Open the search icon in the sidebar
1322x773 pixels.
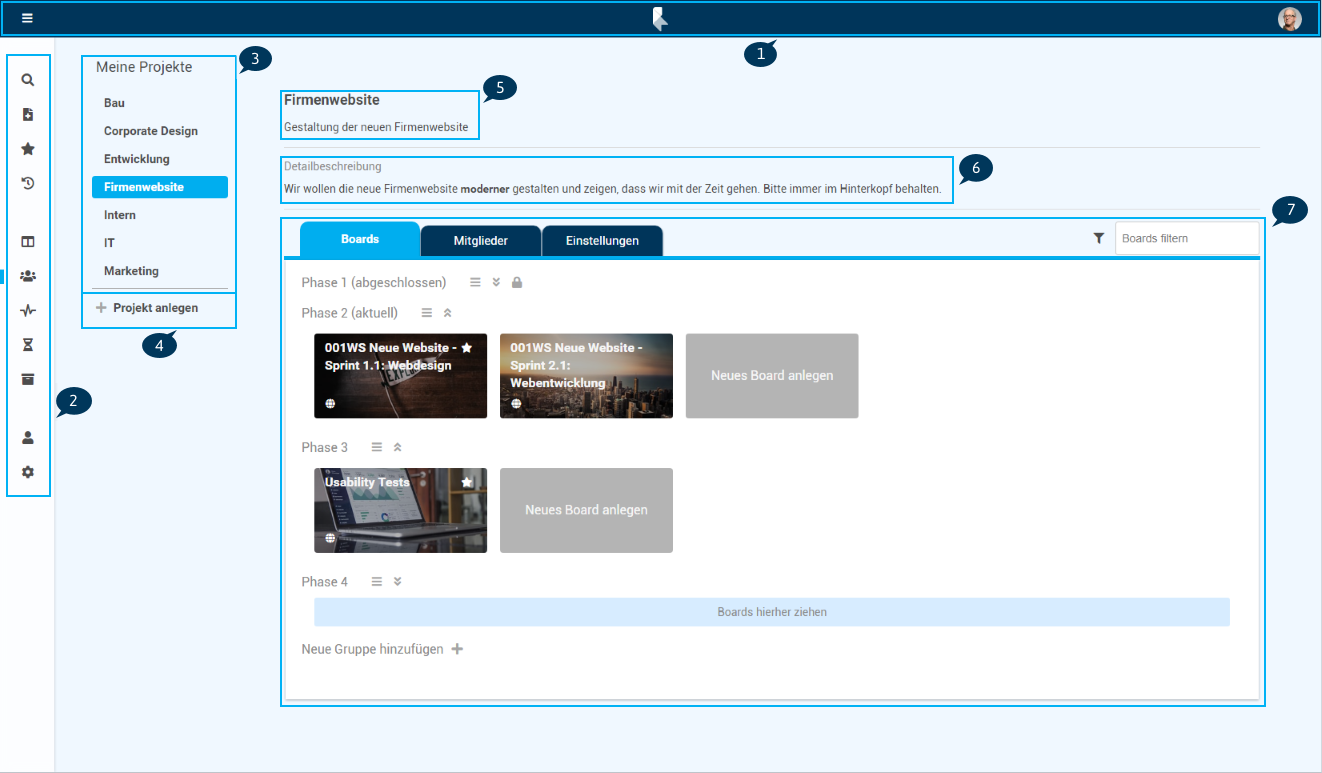(28, 80)
